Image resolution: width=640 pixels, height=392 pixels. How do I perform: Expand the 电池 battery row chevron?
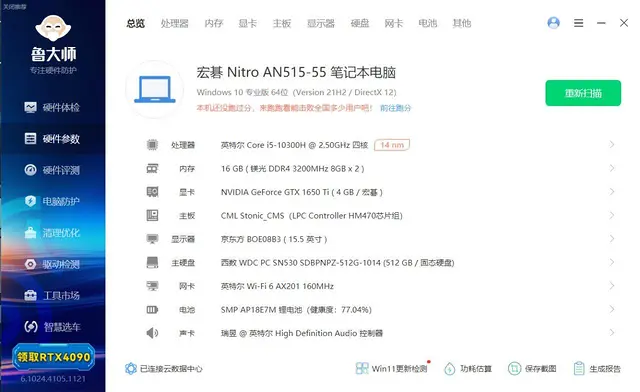611,310
